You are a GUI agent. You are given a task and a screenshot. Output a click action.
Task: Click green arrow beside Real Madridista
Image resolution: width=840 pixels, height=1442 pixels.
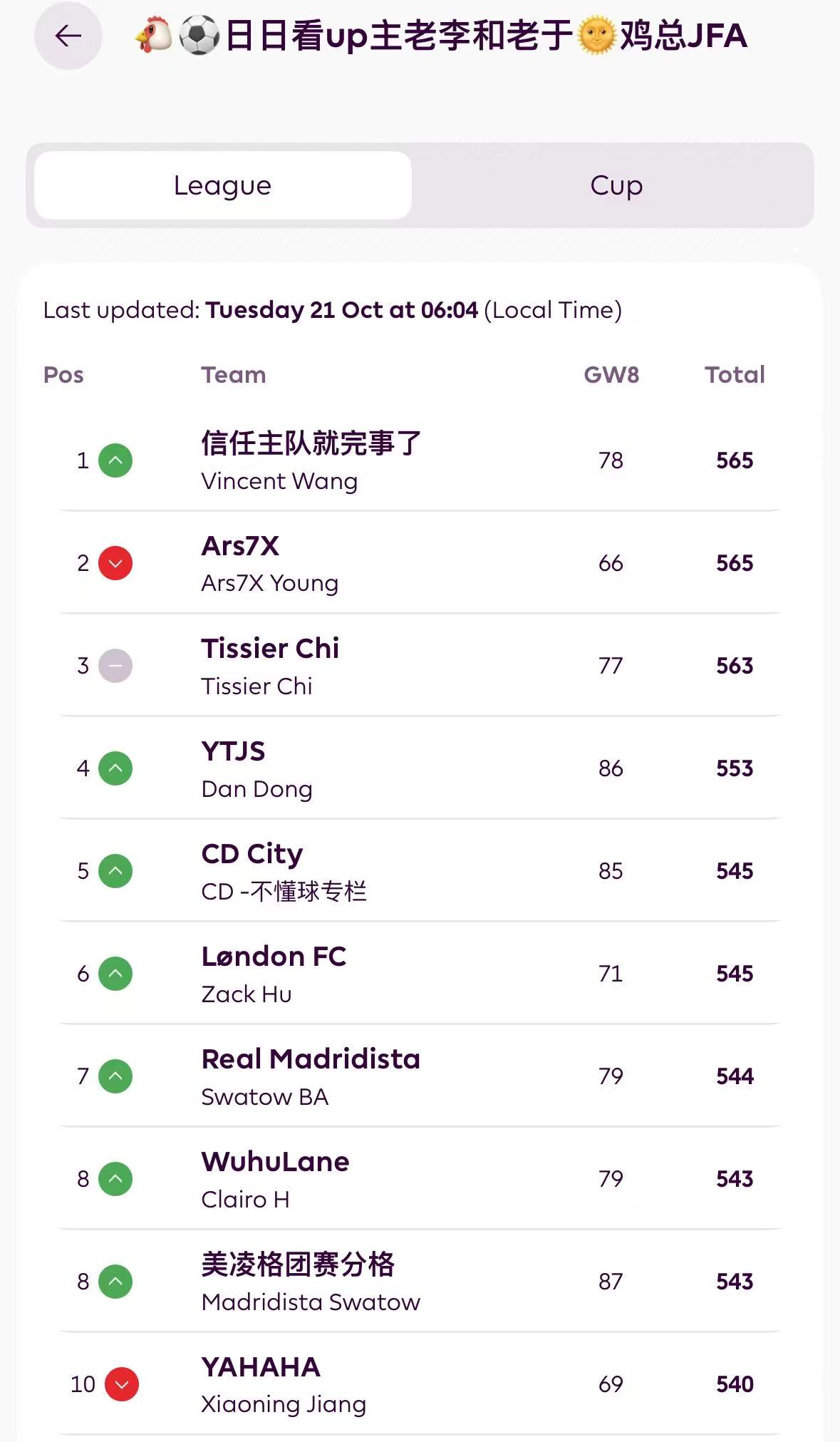pyautogui.click(x=115, y=1076)
